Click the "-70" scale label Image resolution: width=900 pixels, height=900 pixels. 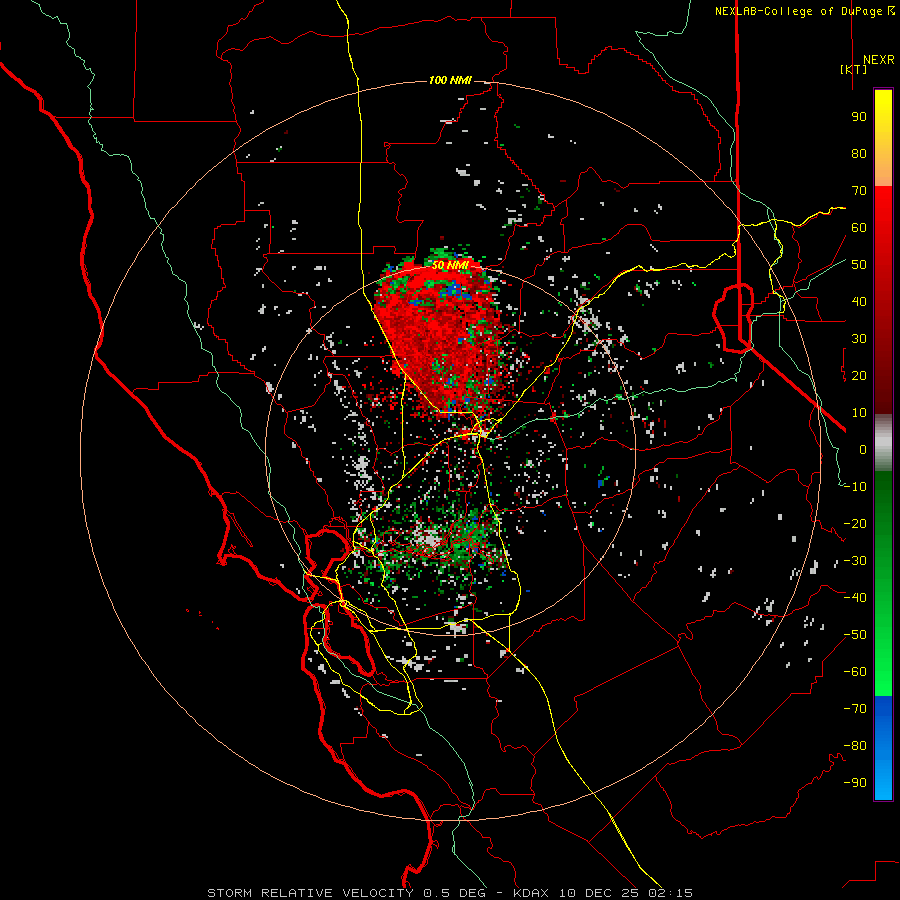tap(855, 709)
